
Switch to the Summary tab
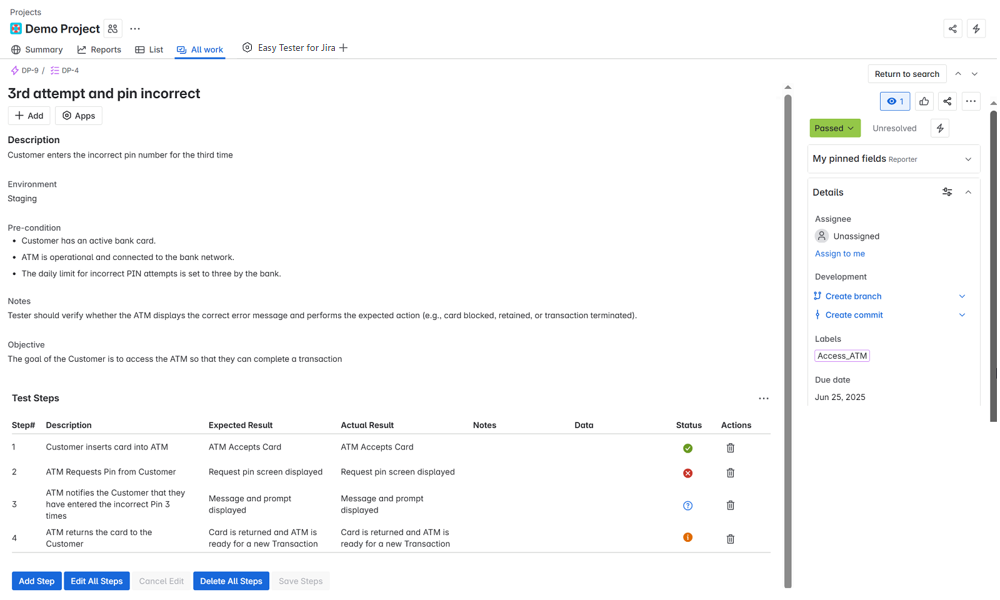coord(37,50)
